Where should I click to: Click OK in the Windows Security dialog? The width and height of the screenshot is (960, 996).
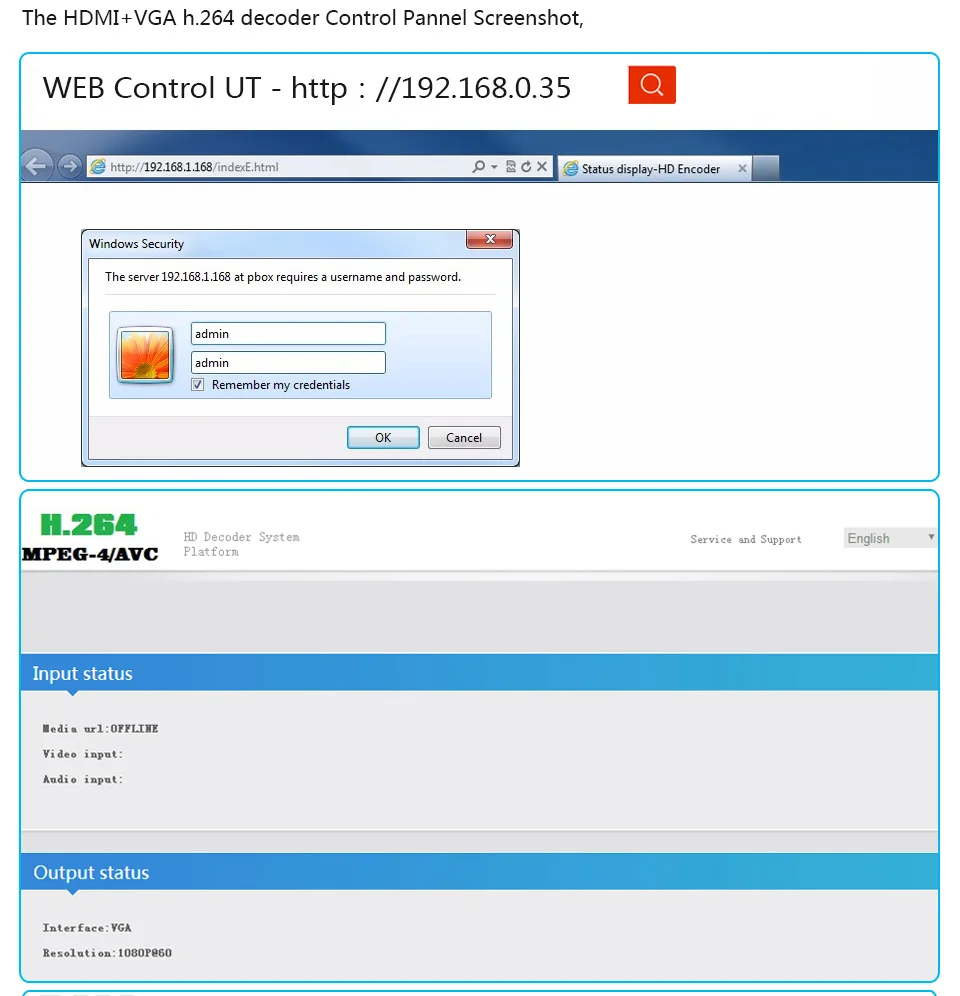[x=383, y=438]
